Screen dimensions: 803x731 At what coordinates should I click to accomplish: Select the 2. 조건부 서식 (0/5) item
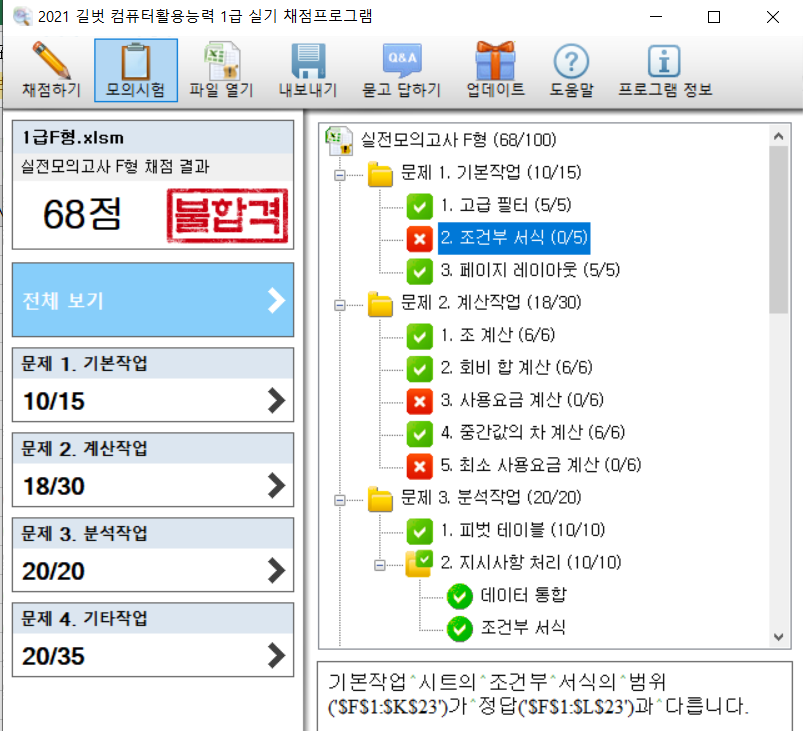(x=514, y=238)
